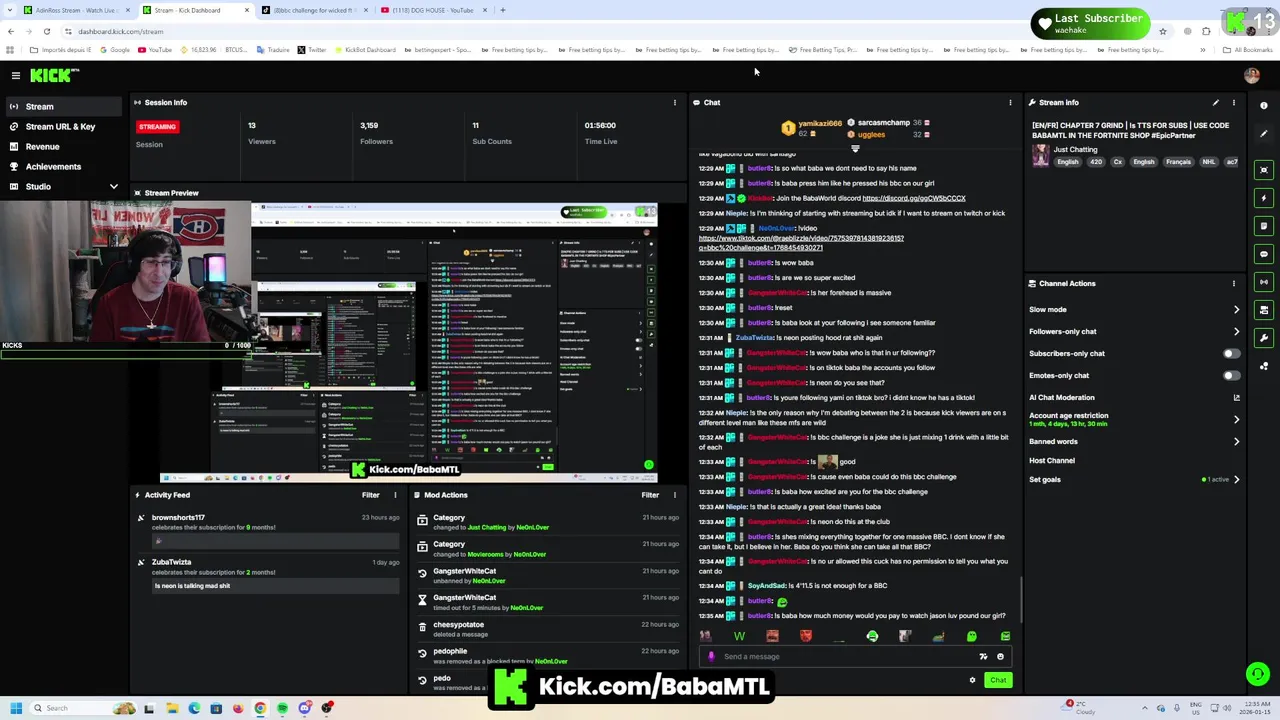The image size is (1280, 720).
Task: Click the browser address bar
Action: [600, 31]
